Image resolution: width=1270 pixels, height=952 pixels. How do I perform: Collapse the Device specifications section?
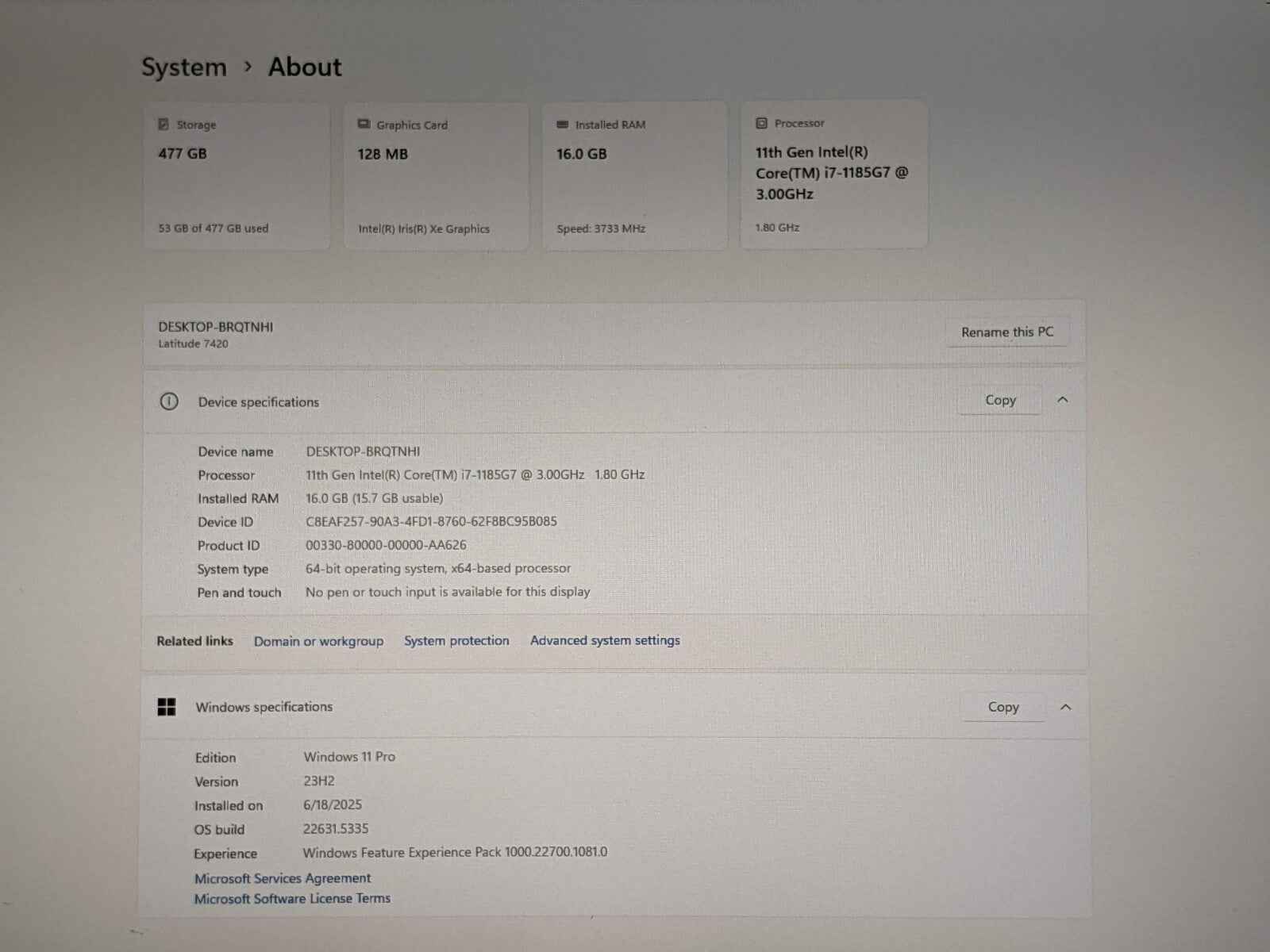[1063, 400]
